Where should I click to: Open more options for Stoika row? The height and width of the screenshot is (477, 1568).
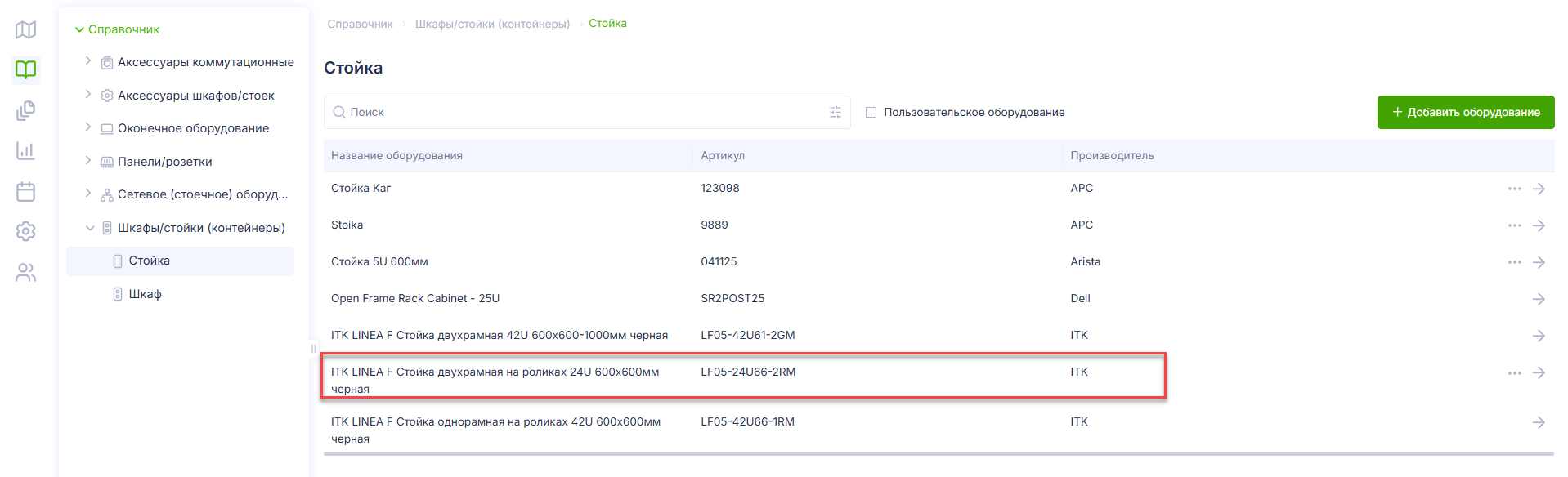pyautogui.click(x=1514, y=225)
